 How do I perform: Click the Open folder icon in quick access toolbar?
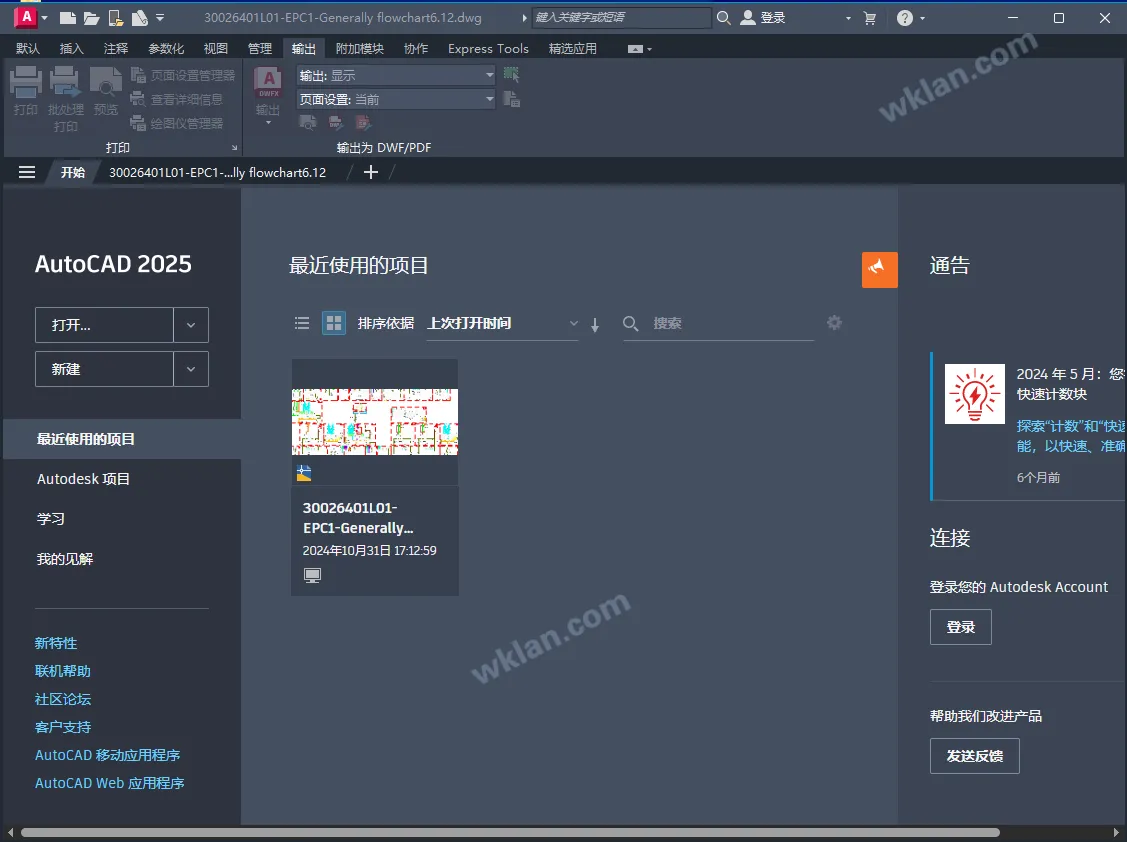tap(91, 18)
